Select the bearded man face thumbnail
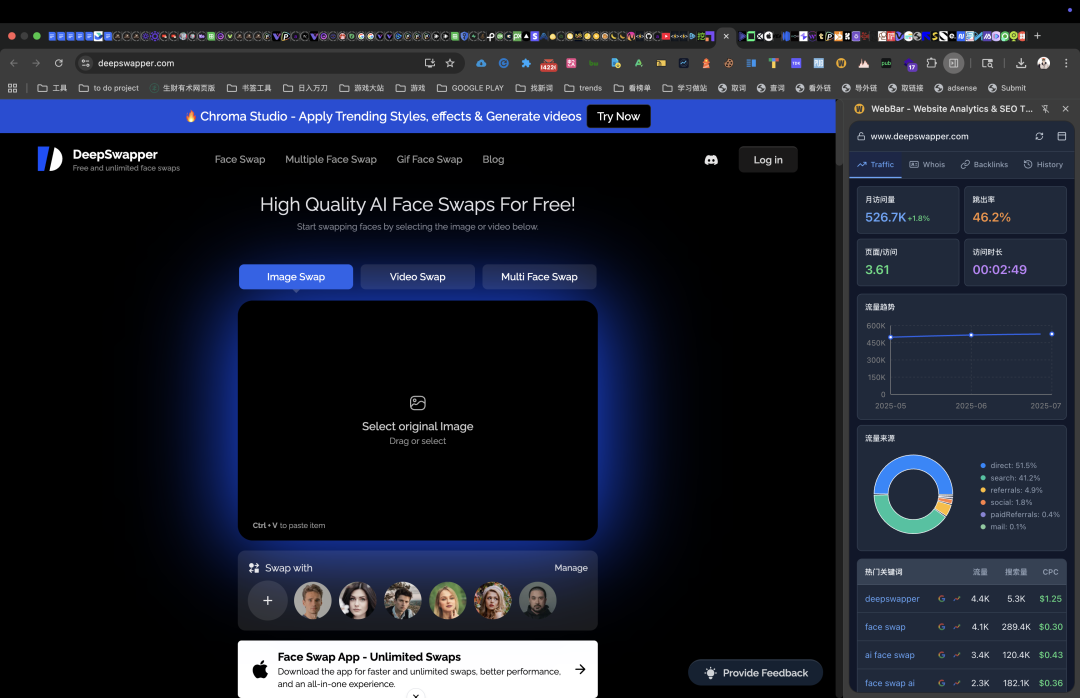Viewport: 1080px width, 698px height. coord(537,600)
